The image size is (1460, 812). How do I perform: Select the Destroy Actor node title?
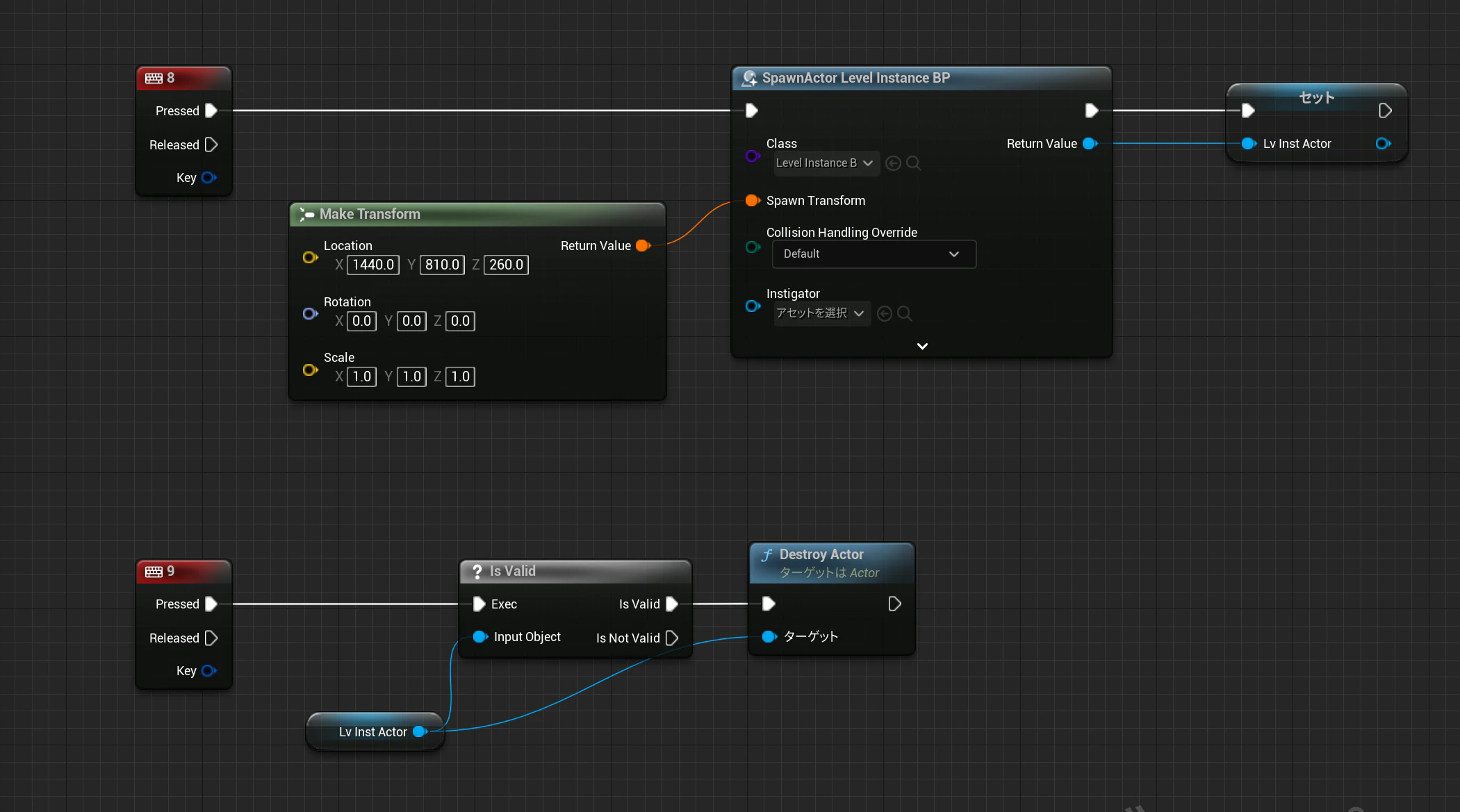(x=821, y=554)
